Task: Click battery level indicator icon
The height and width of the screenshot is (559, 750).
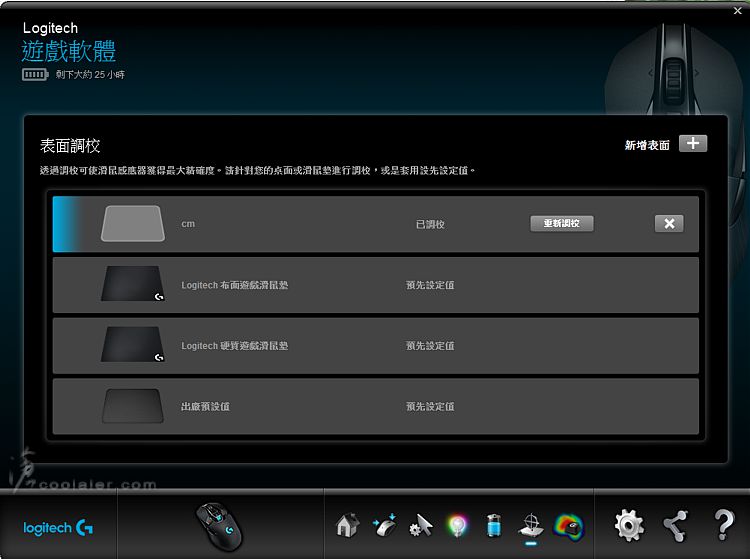Action: click(35, 75)
